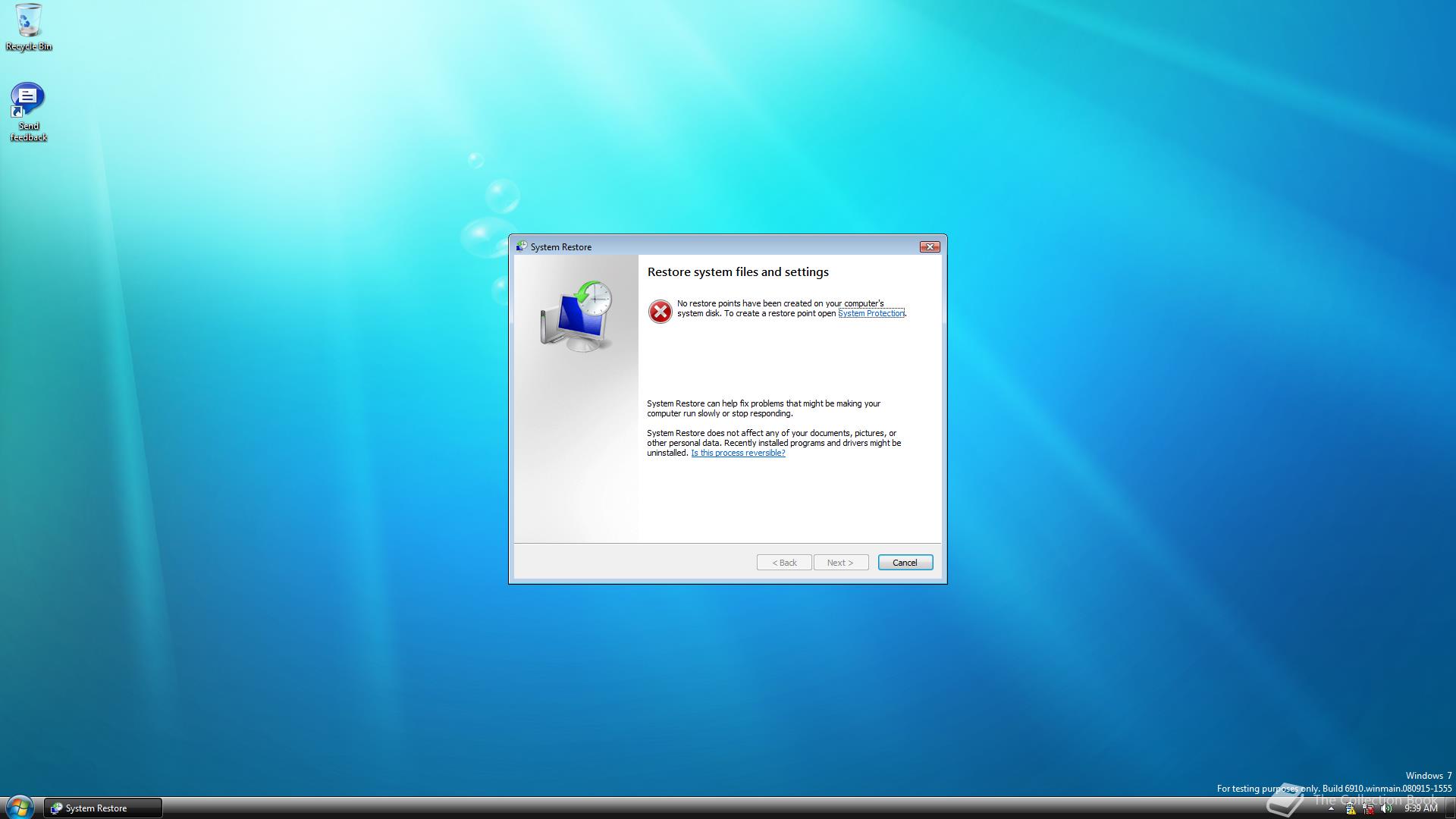Open the volume speaker tray icon

[1386, 808]
